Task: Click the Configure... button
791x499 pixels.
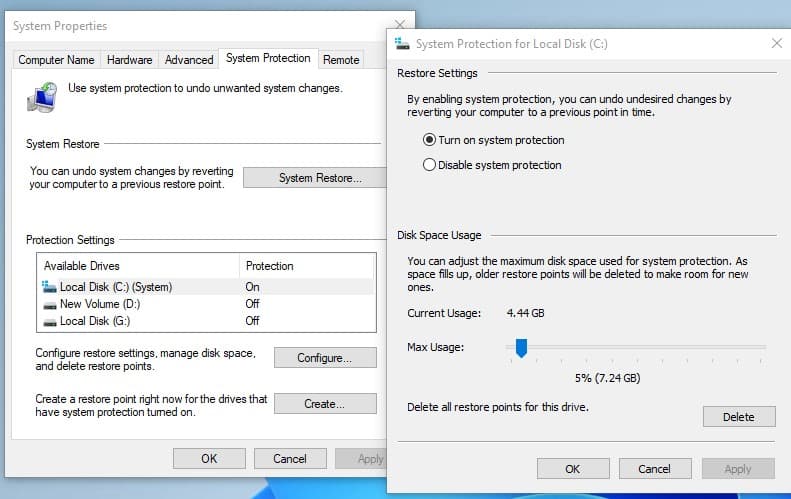Action: (324, 358)
